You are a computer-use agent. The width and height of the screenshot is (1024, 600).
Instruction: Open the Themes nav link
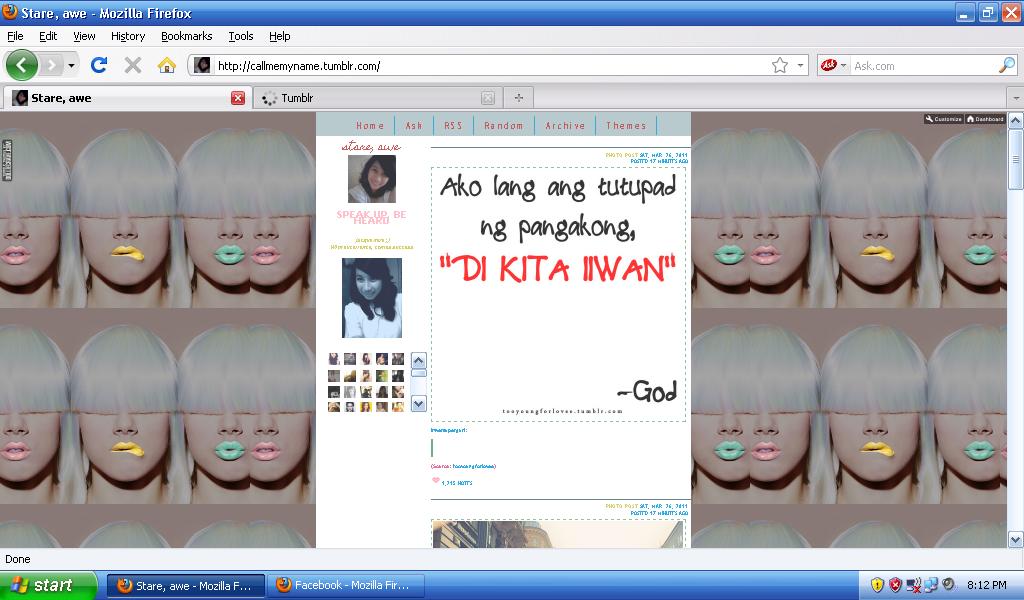pyautogui.click(x=626, y=125)
